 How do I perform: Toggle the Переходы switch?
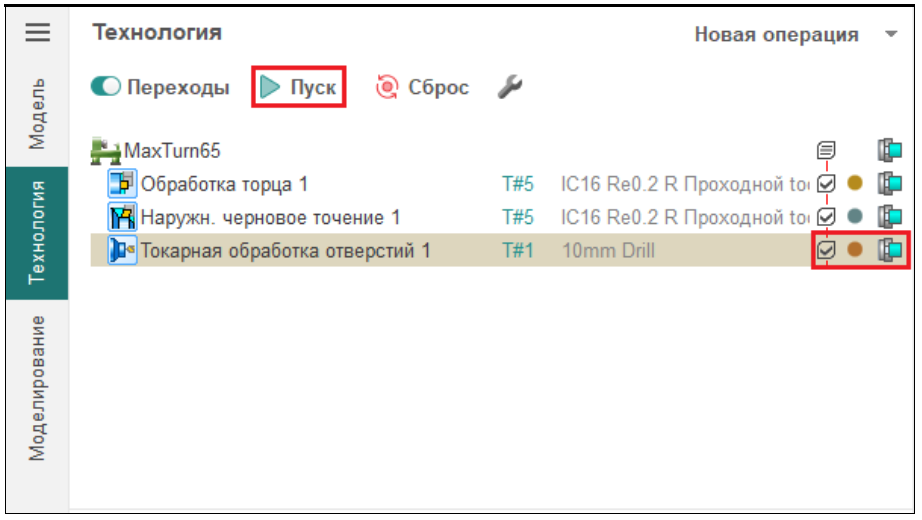tap(105, 88)
